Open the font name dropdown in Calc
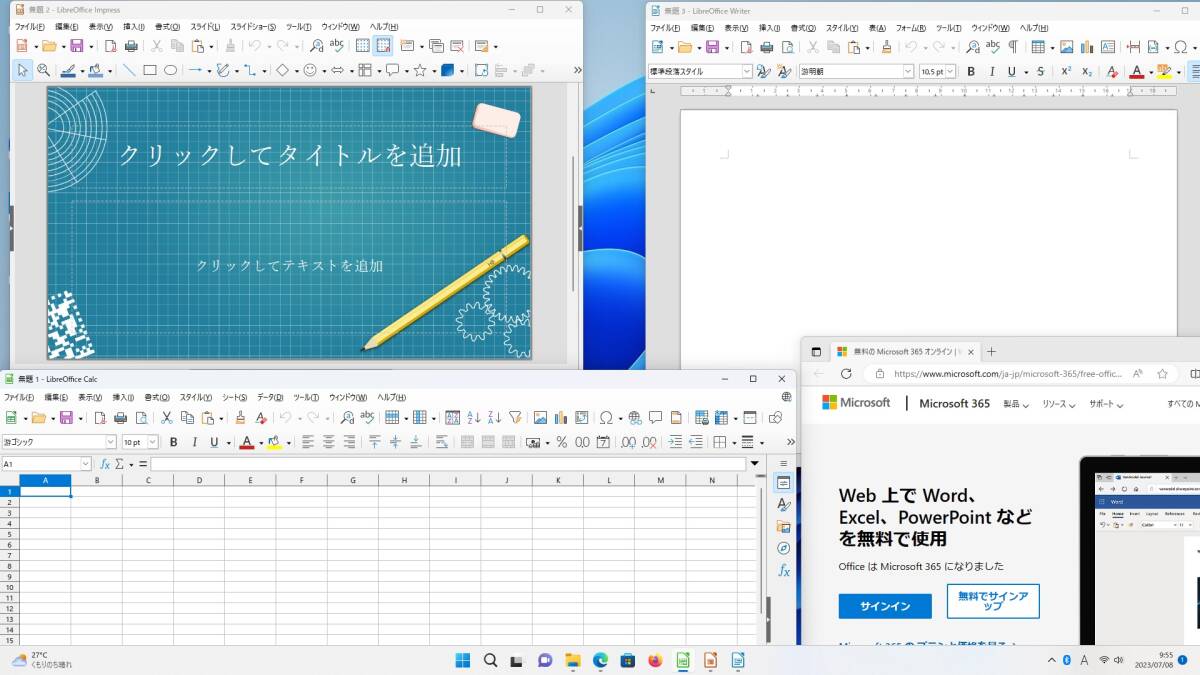 coord(111,442)
